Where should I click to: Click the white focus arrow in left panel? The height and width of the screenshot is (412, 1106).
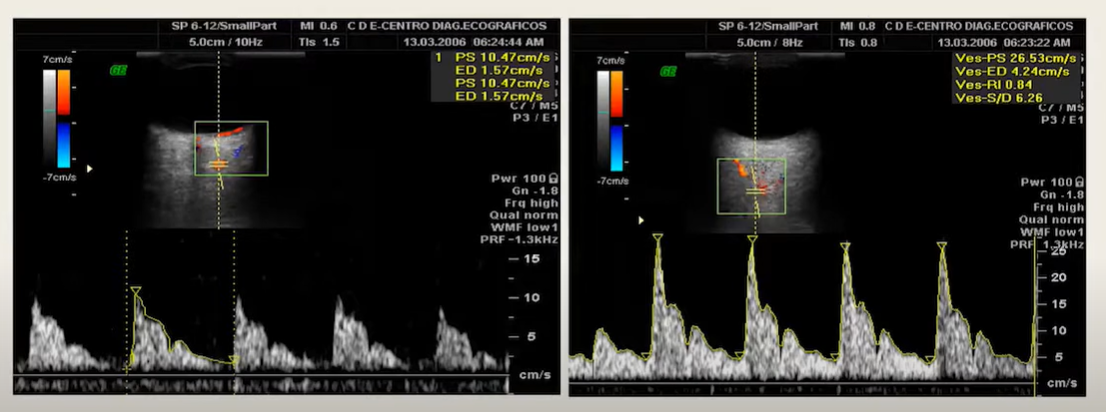[89, 169]
